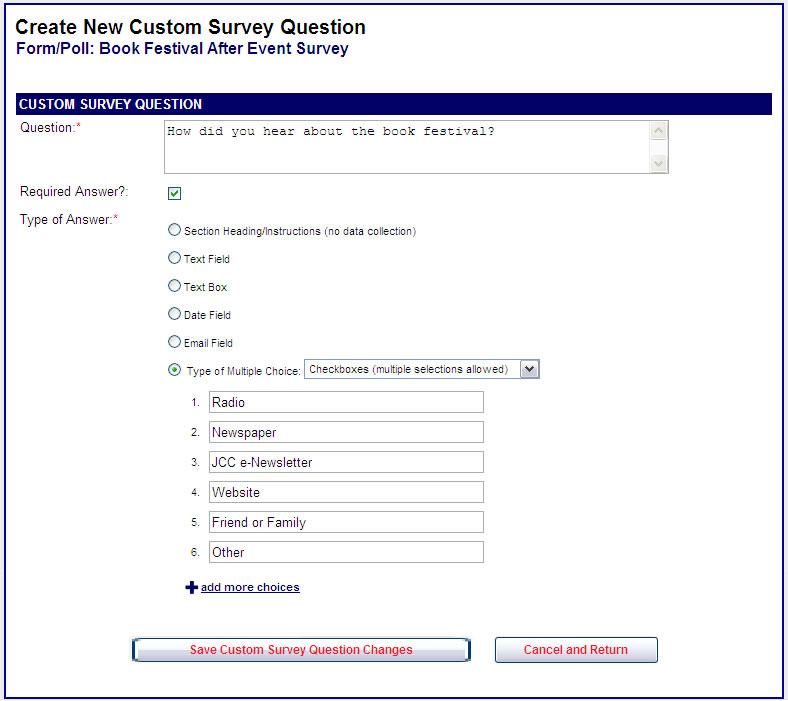Click into the Question text area

click(x=406, y=147)
